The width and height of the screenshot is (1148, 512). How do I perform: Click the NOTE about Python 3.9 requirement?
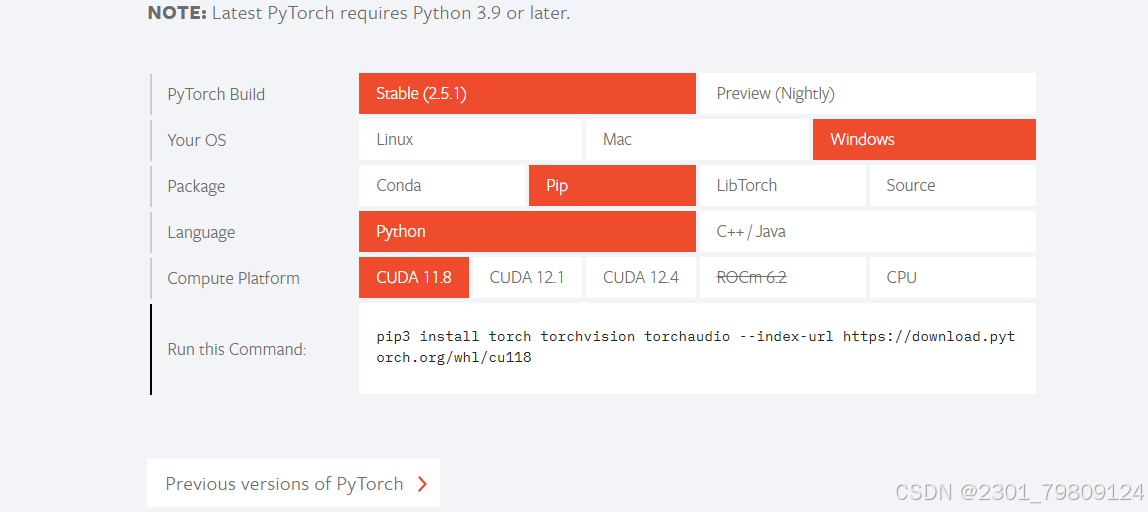(358, 13)
